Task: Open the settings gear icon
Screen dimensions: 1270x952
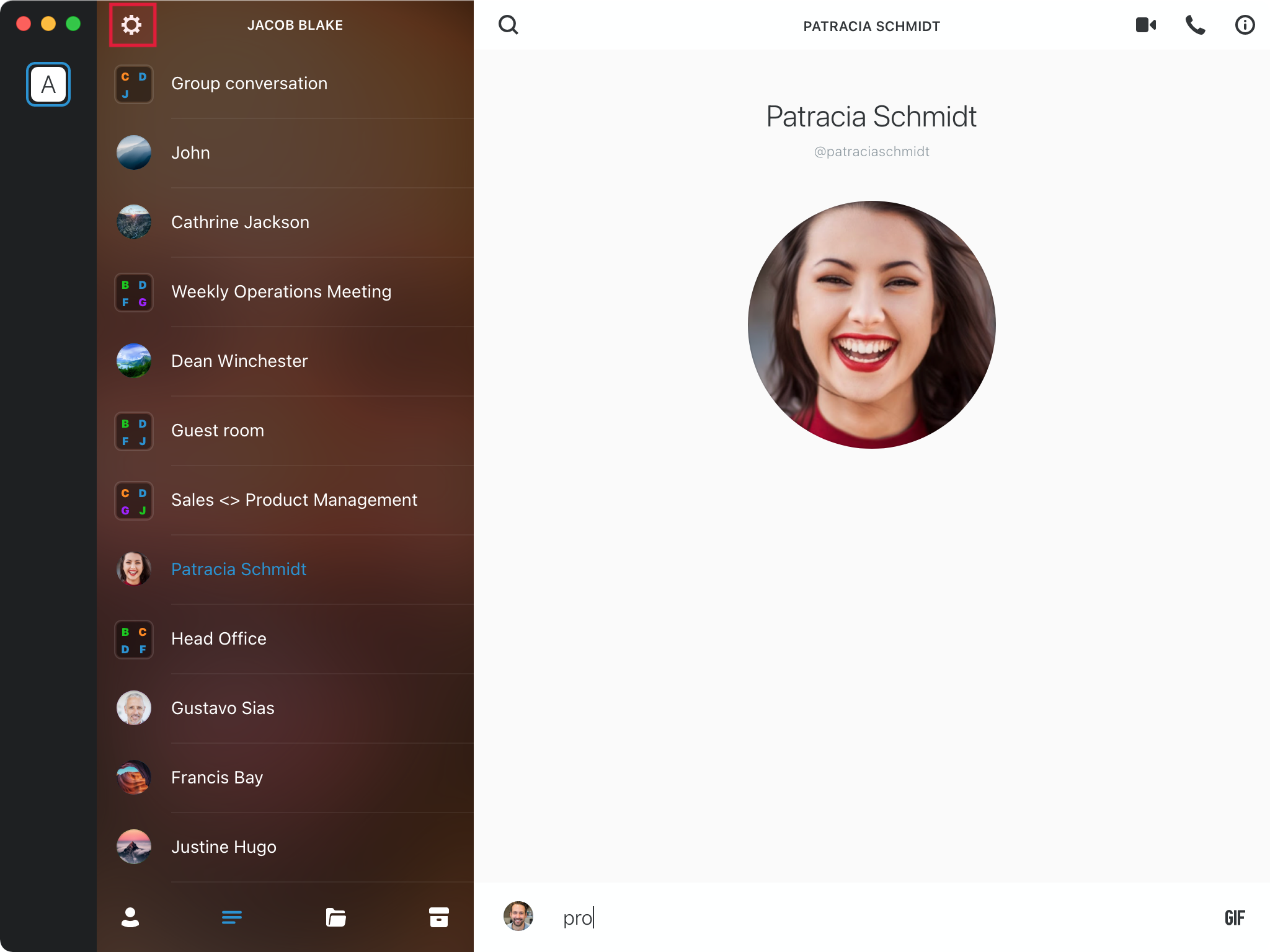Action: [131, 25]
